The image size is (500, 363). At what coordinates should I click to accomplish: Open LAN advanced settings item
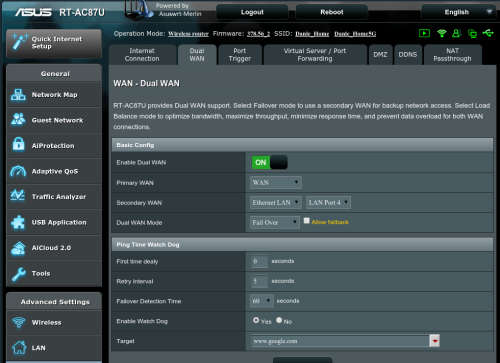54,348
